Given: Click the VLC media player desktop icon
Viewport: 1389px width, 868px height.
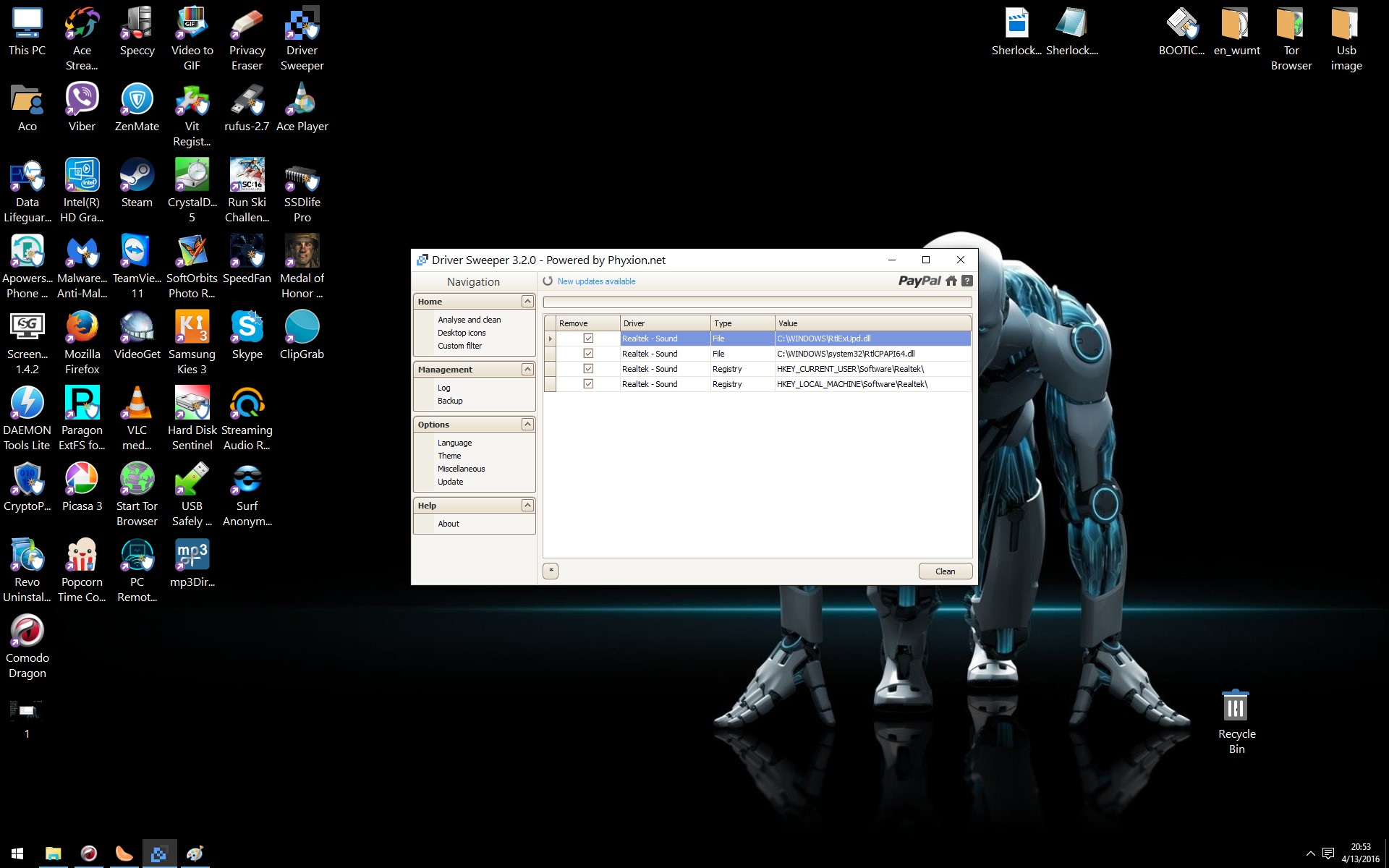Looking at the screenshot, I should tap(137, 418).
